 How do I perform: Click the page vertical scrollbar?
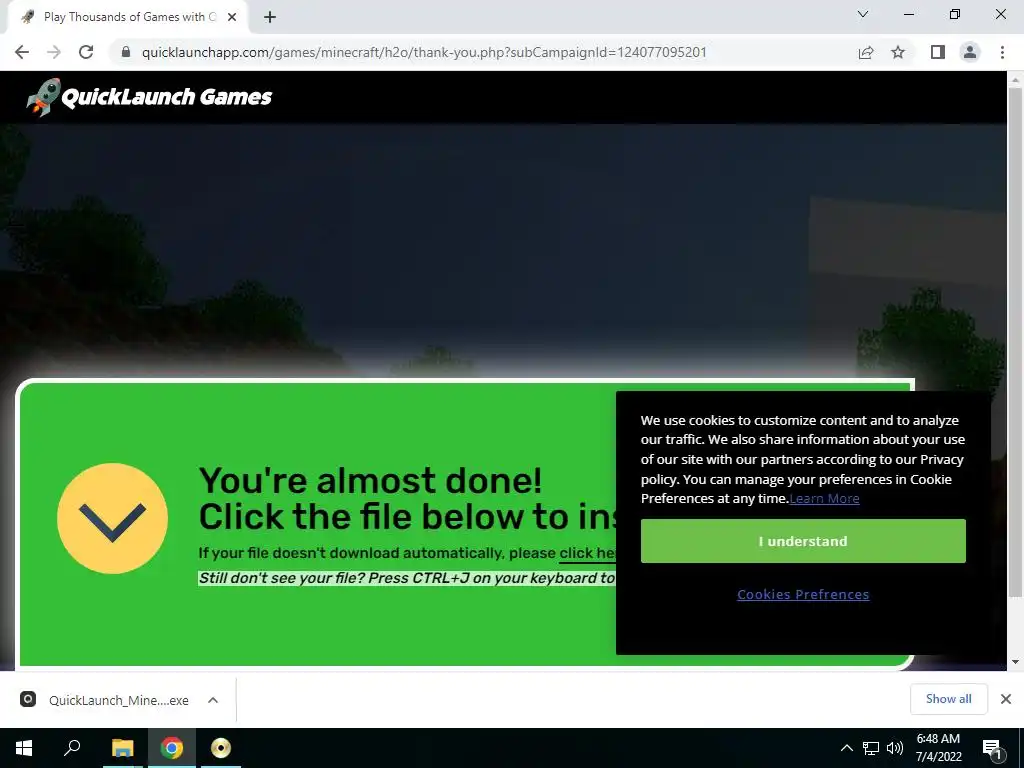[1015, 340]
